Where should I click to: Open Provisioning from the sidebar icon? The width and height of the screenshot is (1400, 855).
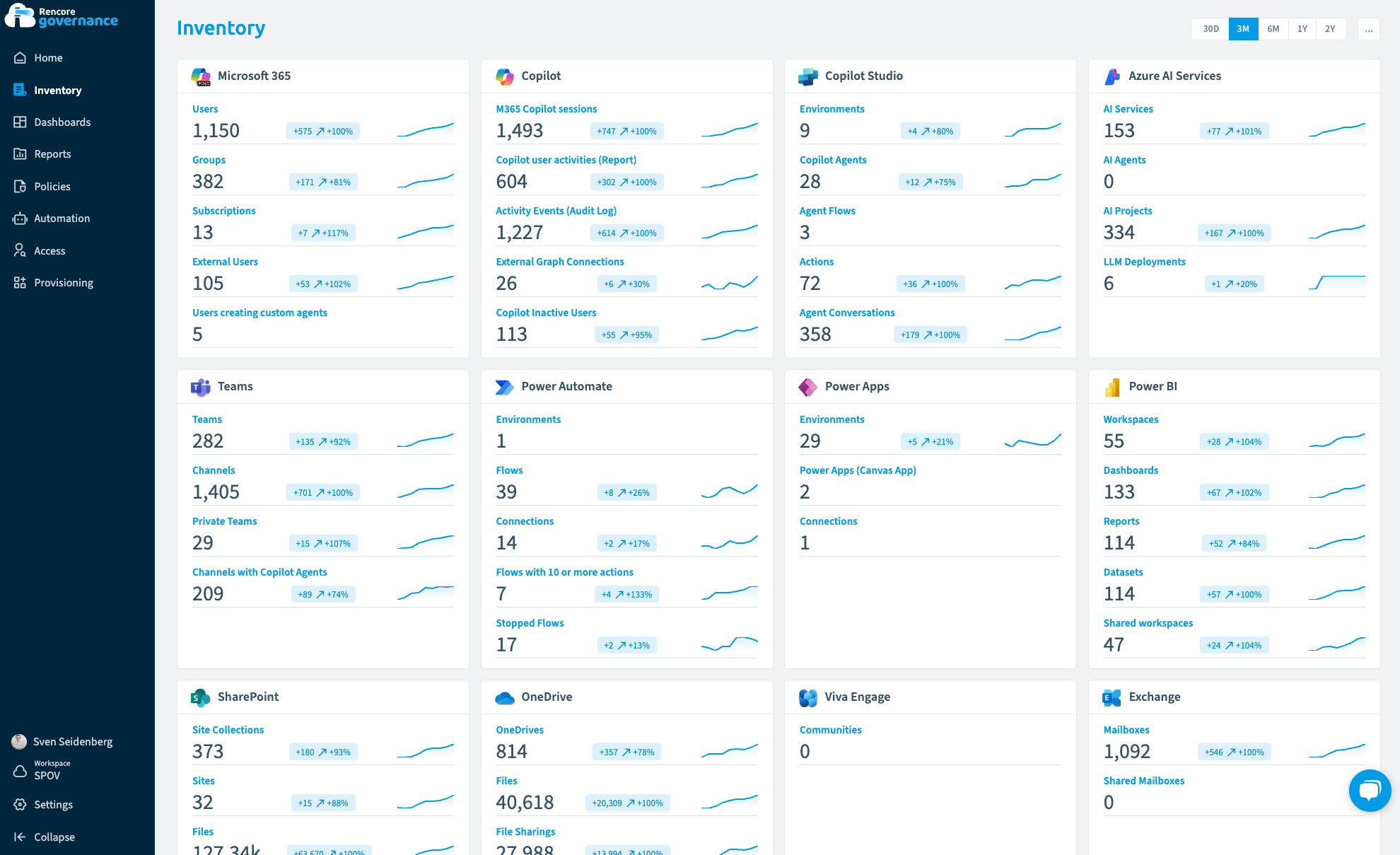(x=20, y=282)
